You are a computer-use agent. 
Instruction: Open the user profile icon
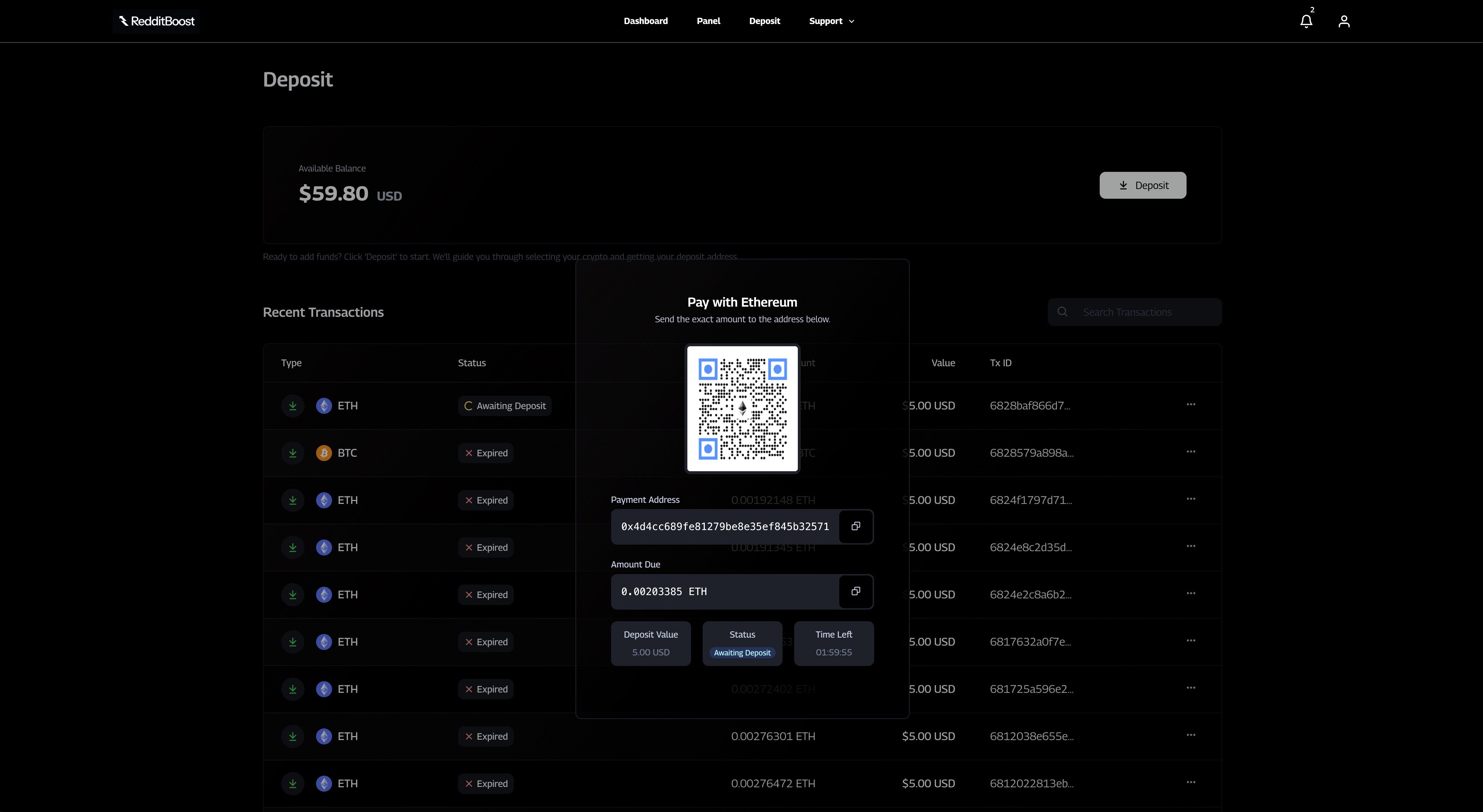(1344, 21)
